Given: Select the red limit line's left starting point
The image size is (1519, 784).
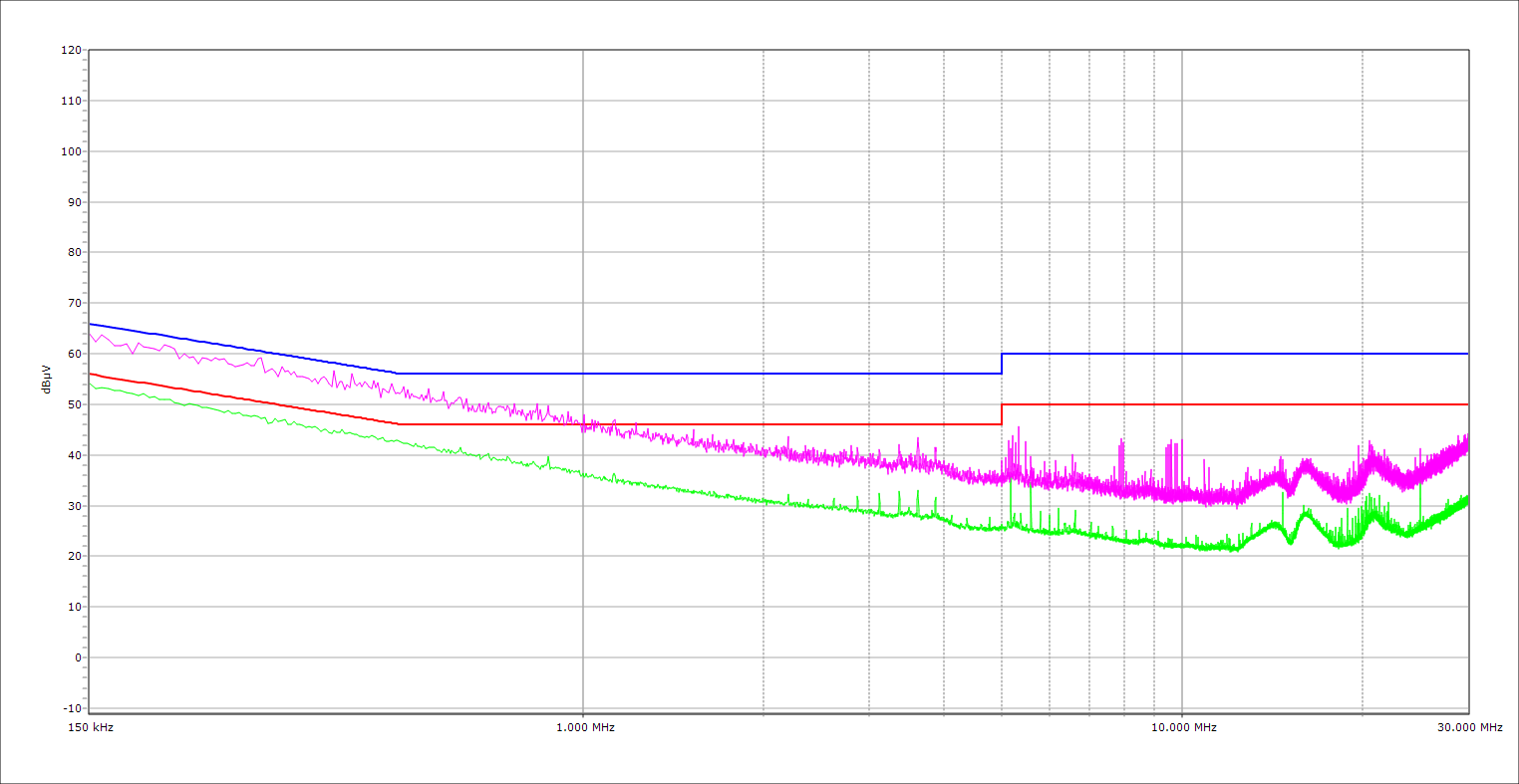Looking at the screenshot, I should pos(90,374).
